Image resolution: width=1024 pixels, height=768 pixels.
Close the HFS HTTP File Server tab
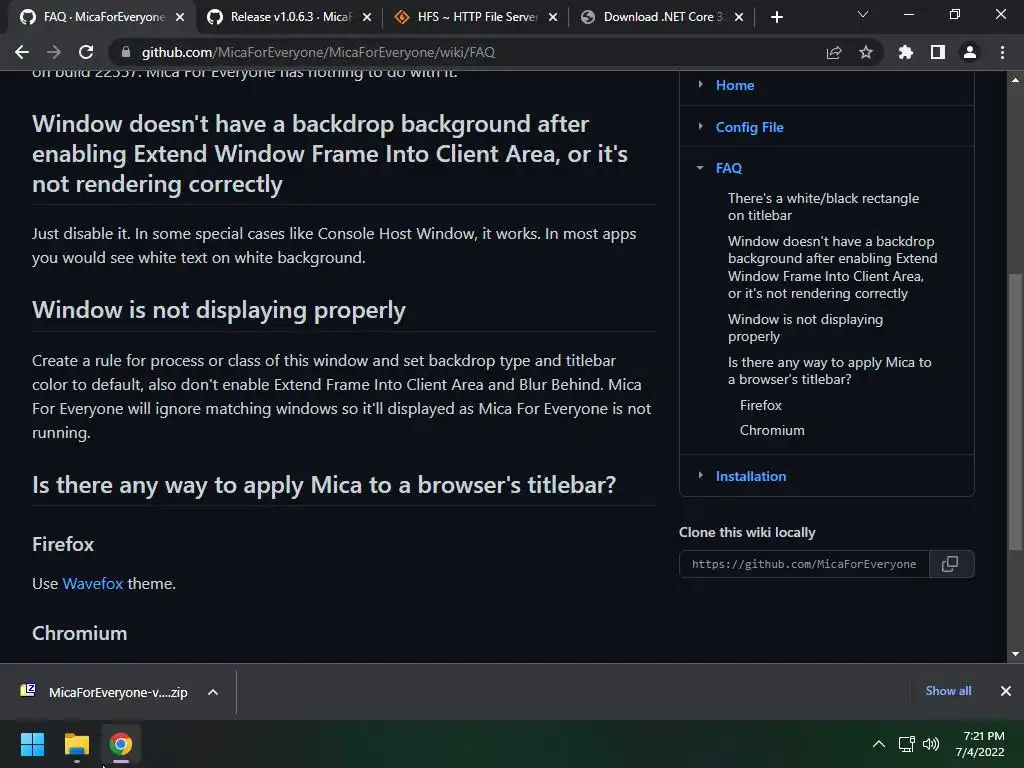pos(553,17)
